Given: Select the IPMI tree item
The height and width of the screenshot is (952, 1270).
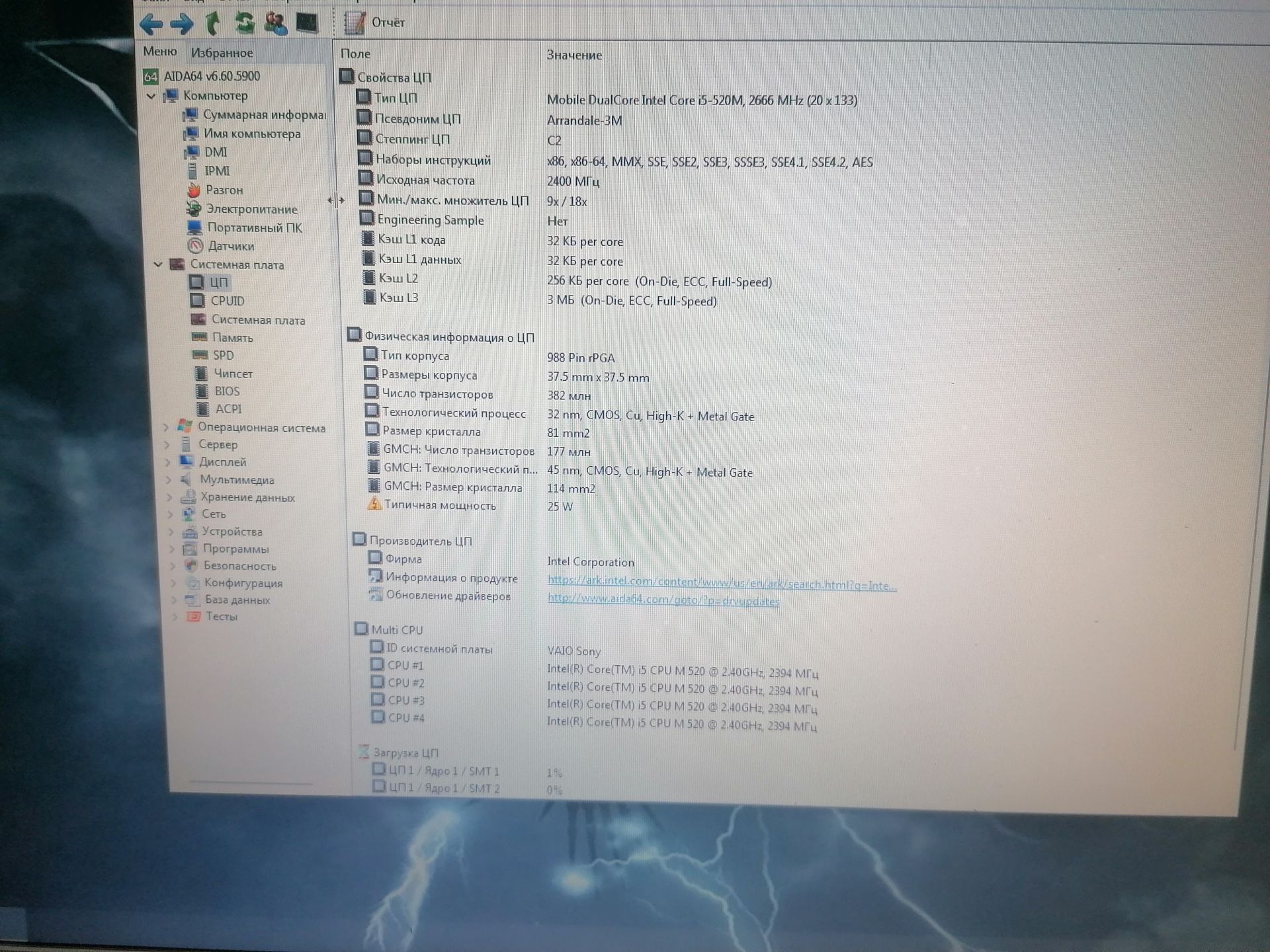Looking at the screenshot, I should 208,171.
